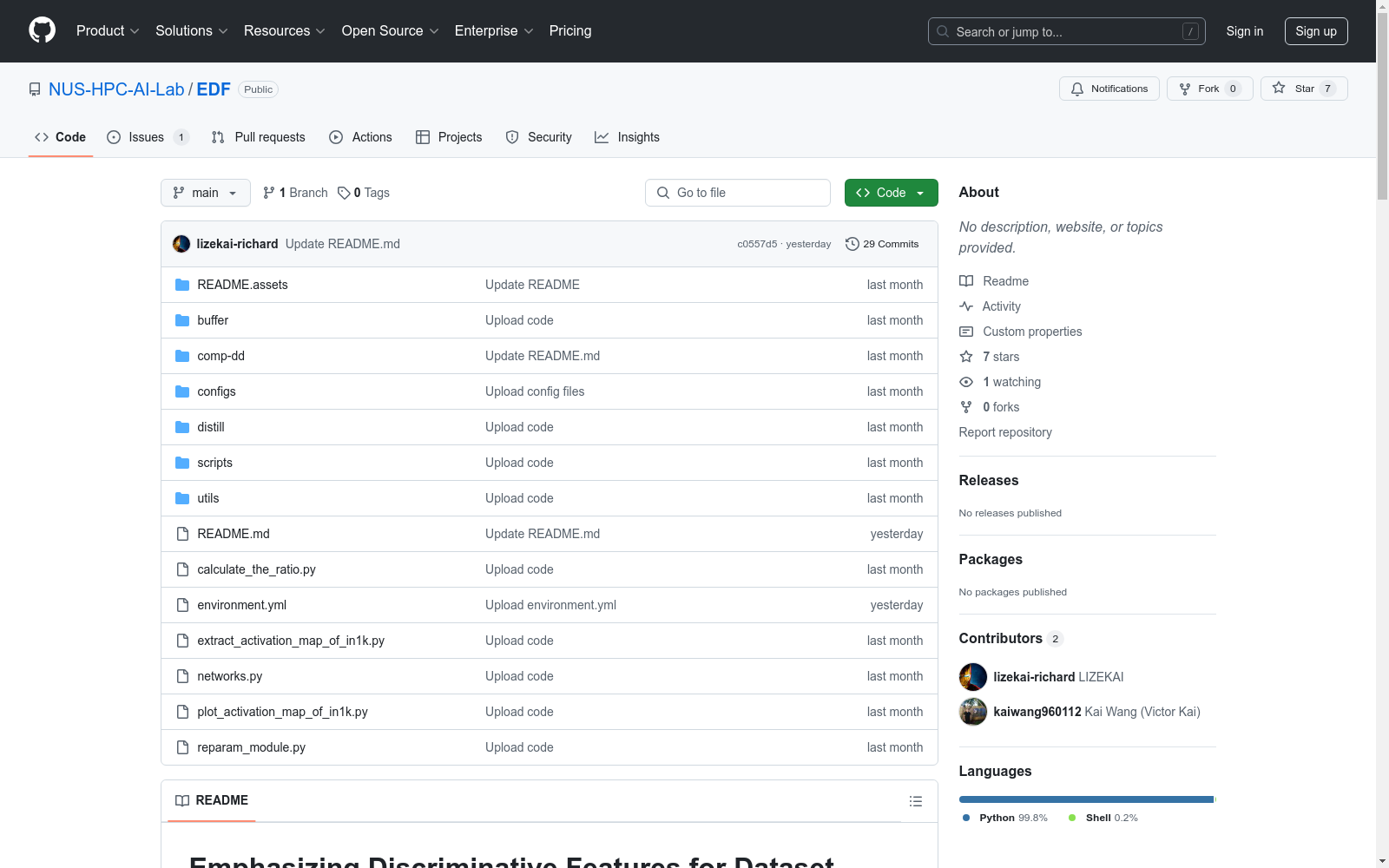Viewport: 1389px width, 868px height.
Task: Expand the Product navigation menu
Action: (x=108, y=31)
